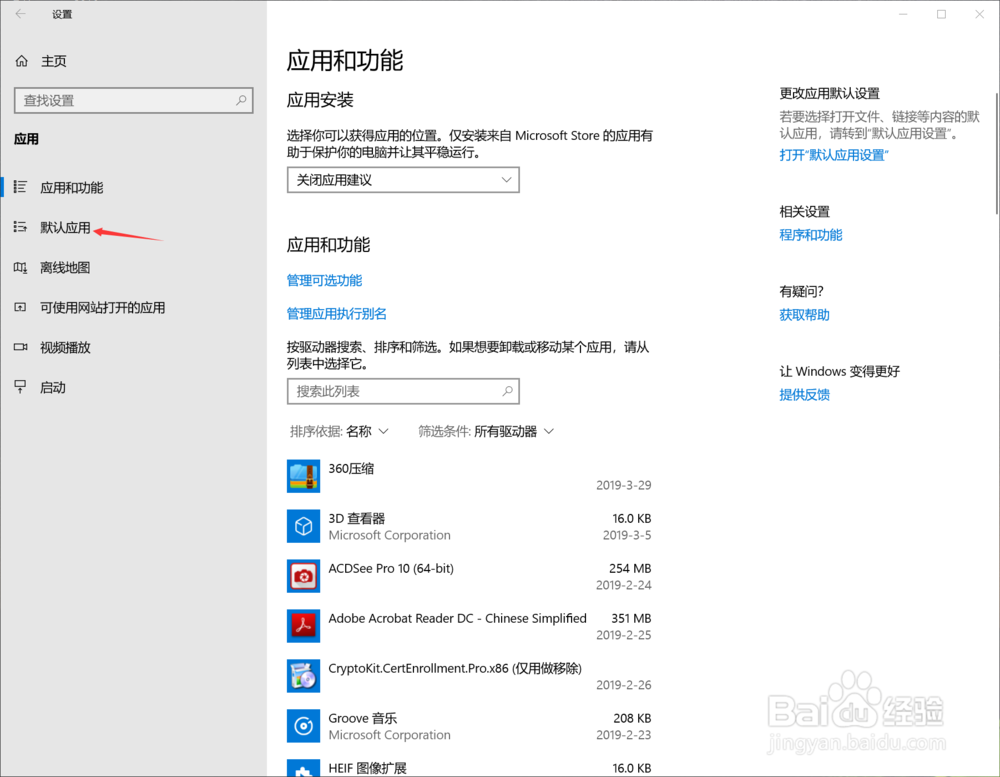Open the 管理可选功能 link
The width and height of the screenshot is (1000, 777).
click(x=324, y=280)
